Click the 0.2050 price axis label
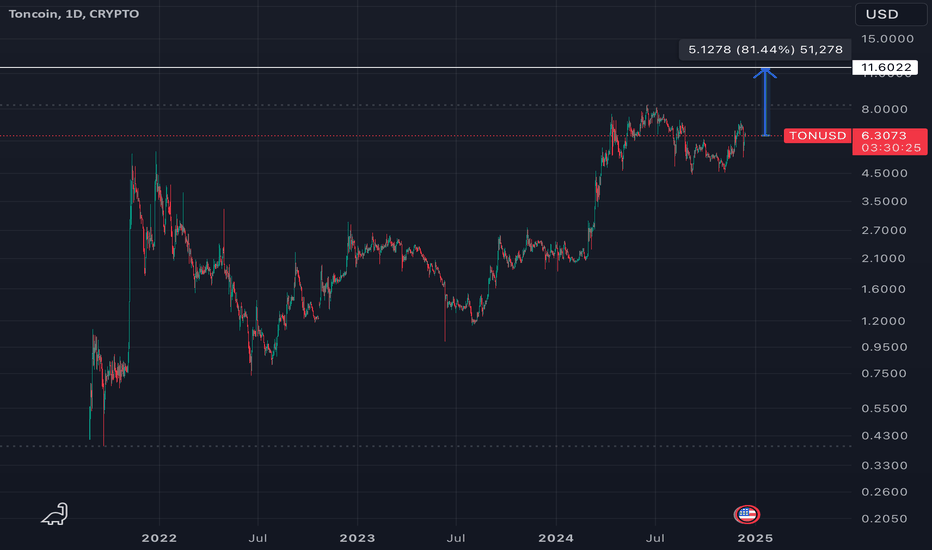 [884, 519]
